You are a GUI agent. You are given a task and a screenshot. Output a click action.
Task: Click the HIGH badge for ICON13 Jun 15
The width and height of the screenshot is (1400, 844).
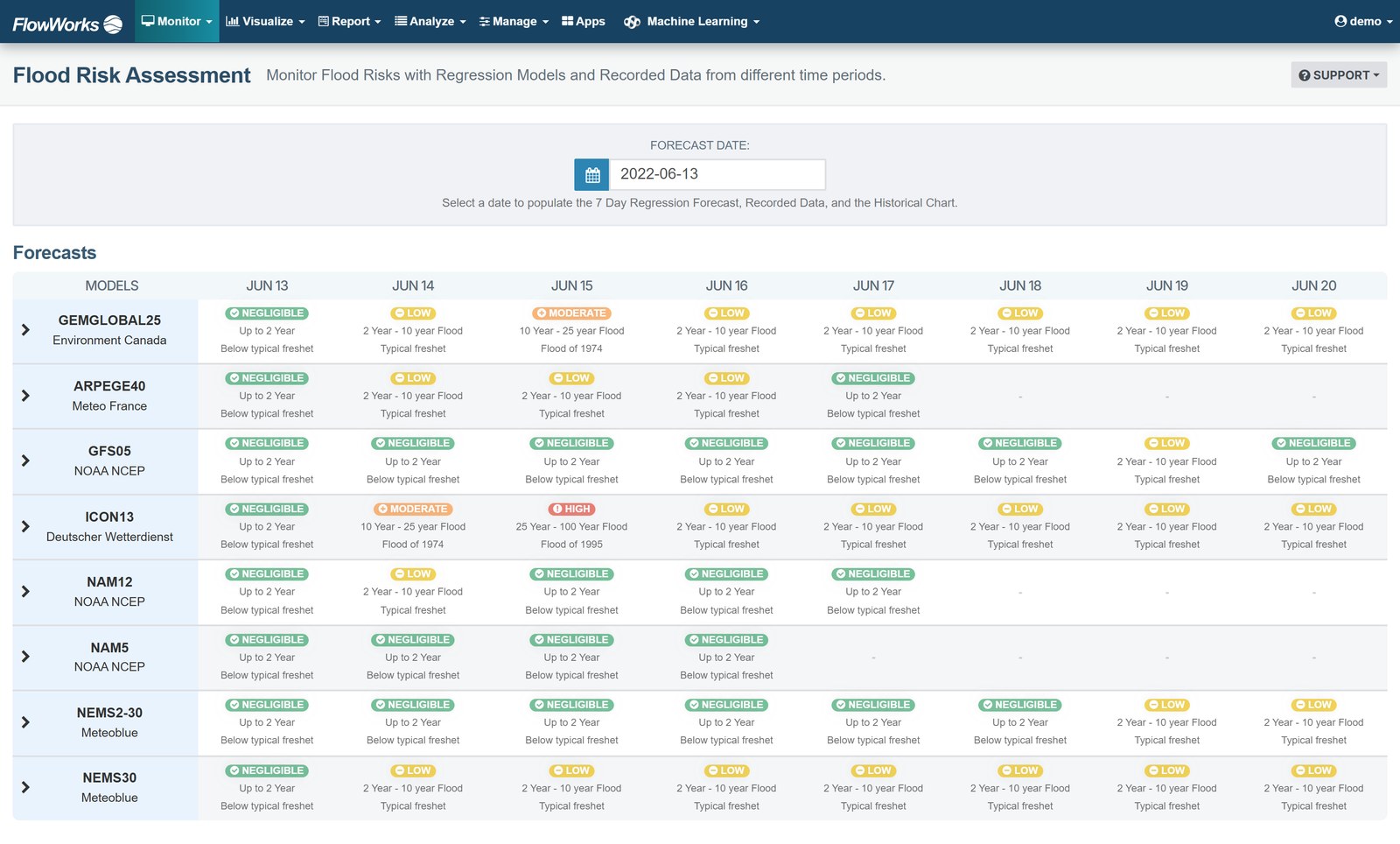pos(571,509)
